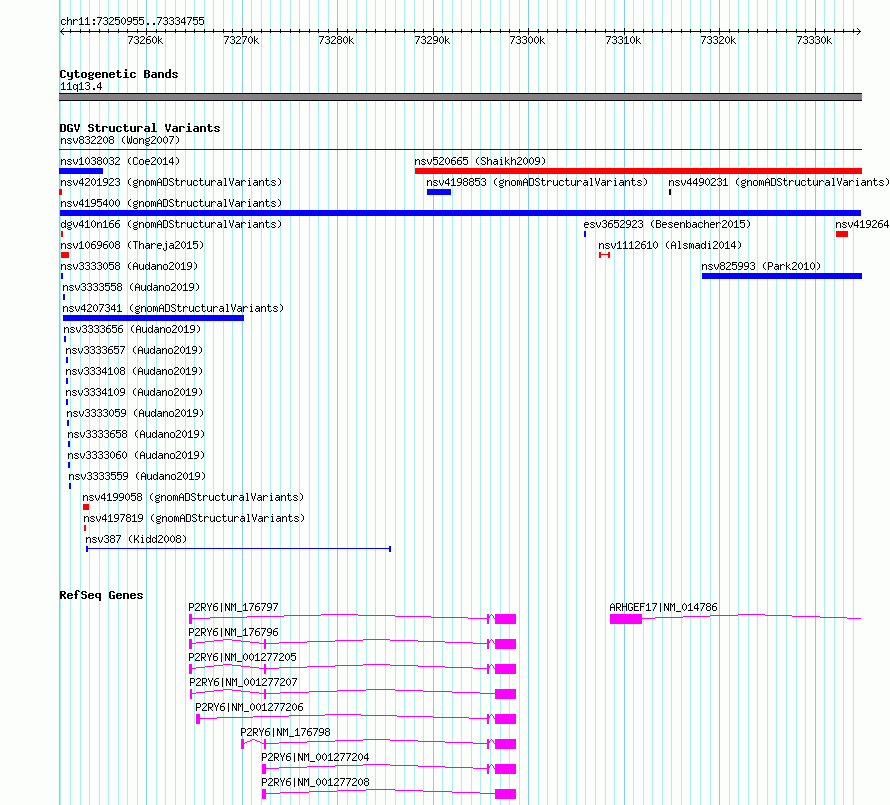Select nsv3333058 (Audano2019) label
This screenshot has height=805, width=890.
(129, 266)
